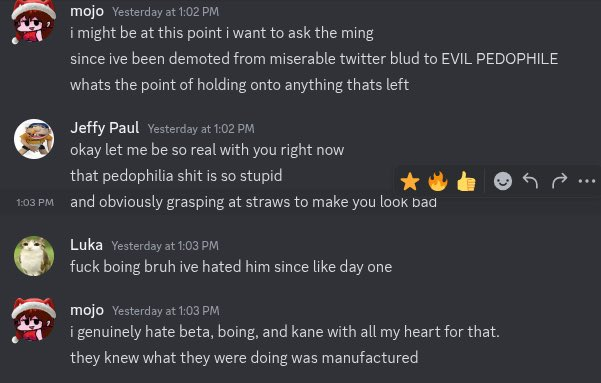Click Jeffy Paul's Yesterday at 1:02 PM timestamp
This screenshot has width=601, height=383.
point(201,129)
